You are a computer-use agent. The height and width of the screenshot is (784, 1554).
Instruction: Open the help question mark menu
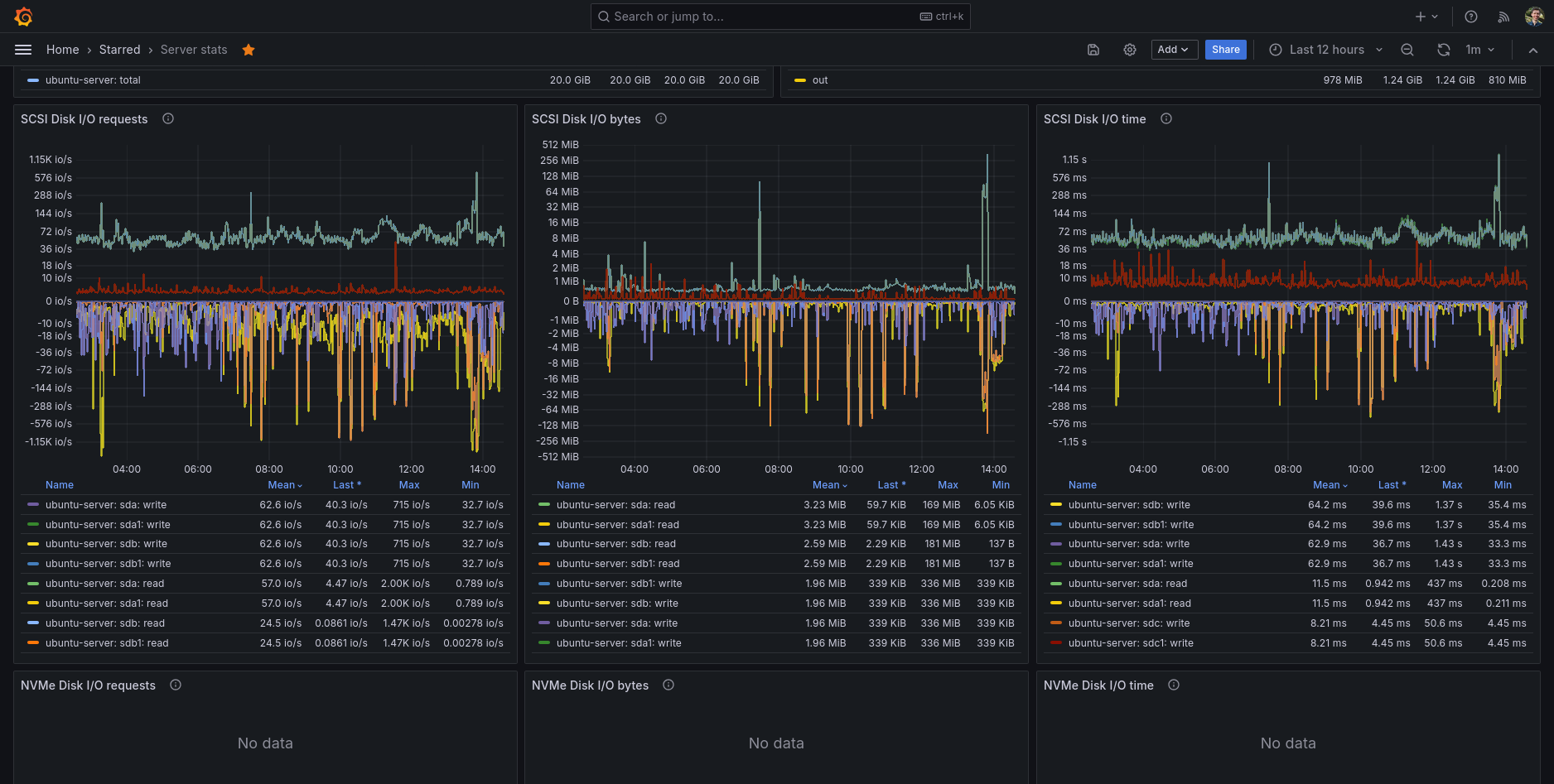(1471, 17)
